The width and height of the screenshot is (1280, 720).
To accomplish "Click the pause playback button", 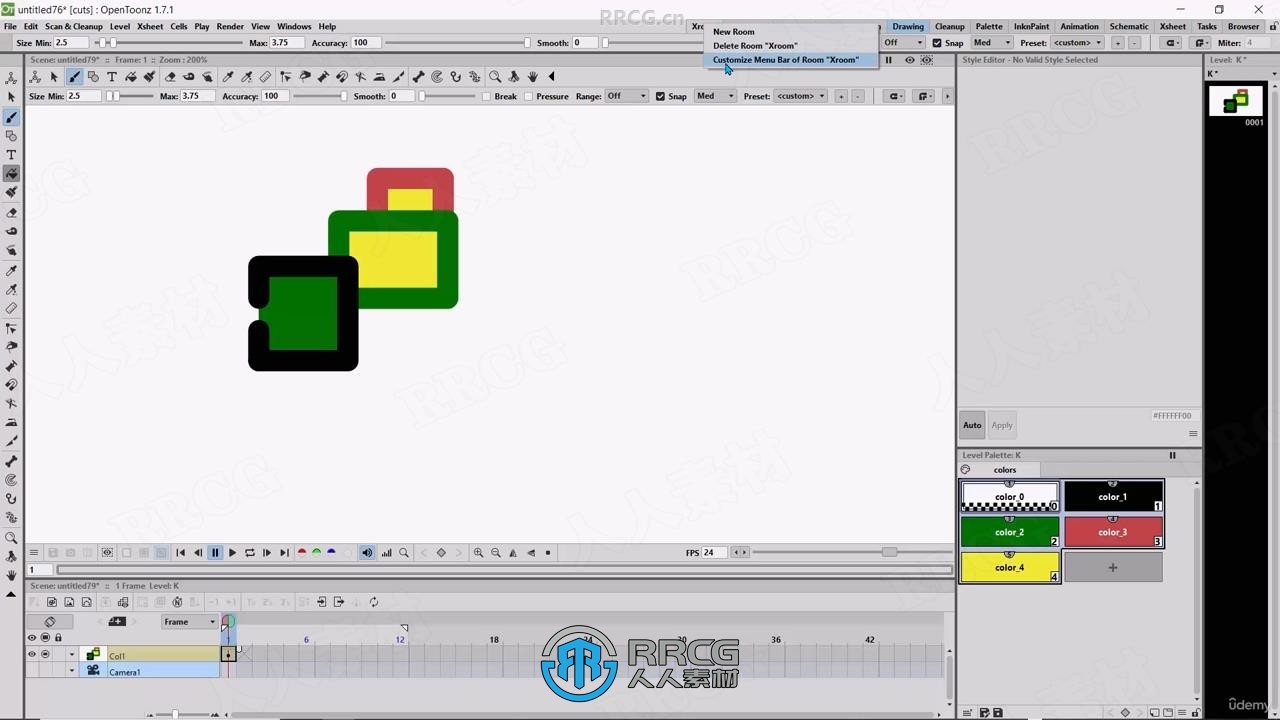I will tap(215, 552).
